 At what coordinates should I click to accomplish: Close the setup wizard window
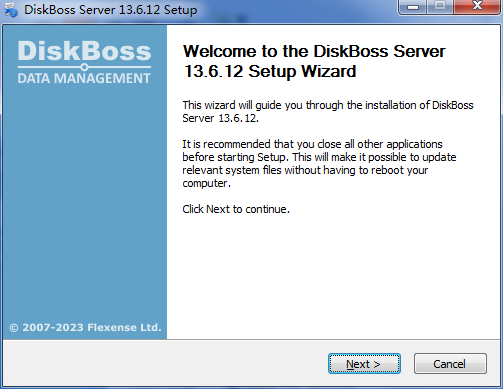click(477, 7)
